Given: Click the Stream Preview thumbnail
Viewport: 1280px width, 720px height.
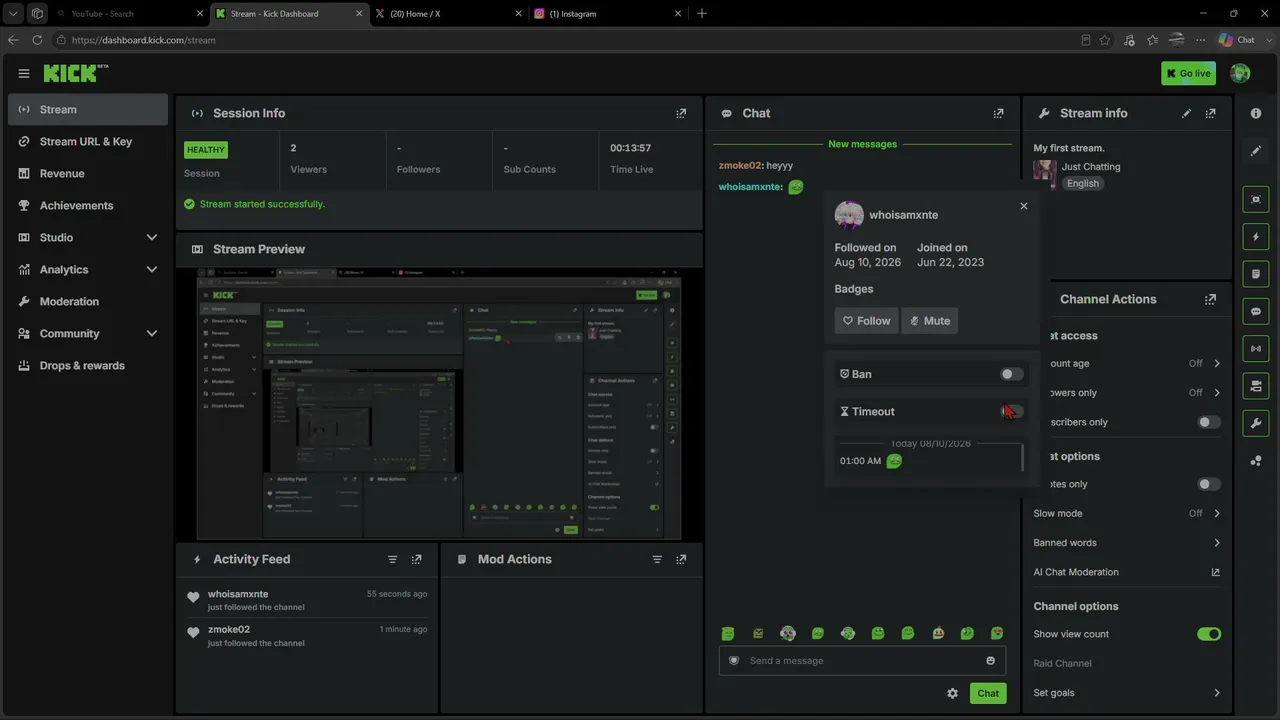Looking at the screenshot, I should 439,403.
